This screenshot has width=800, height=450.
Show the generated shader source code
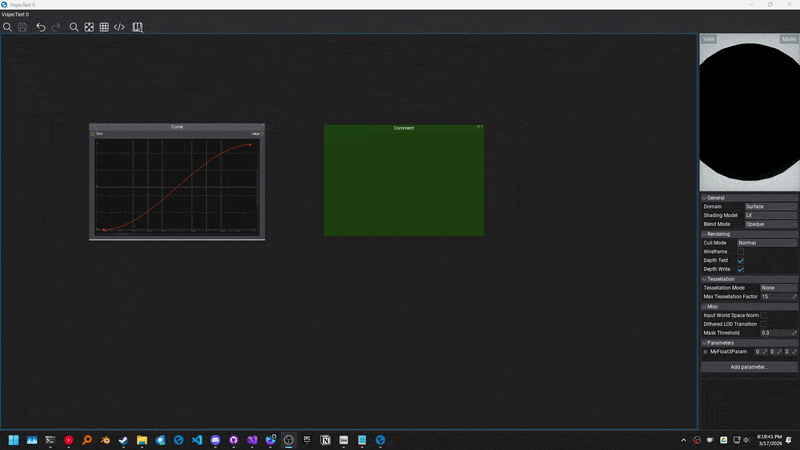click(119, 27)
